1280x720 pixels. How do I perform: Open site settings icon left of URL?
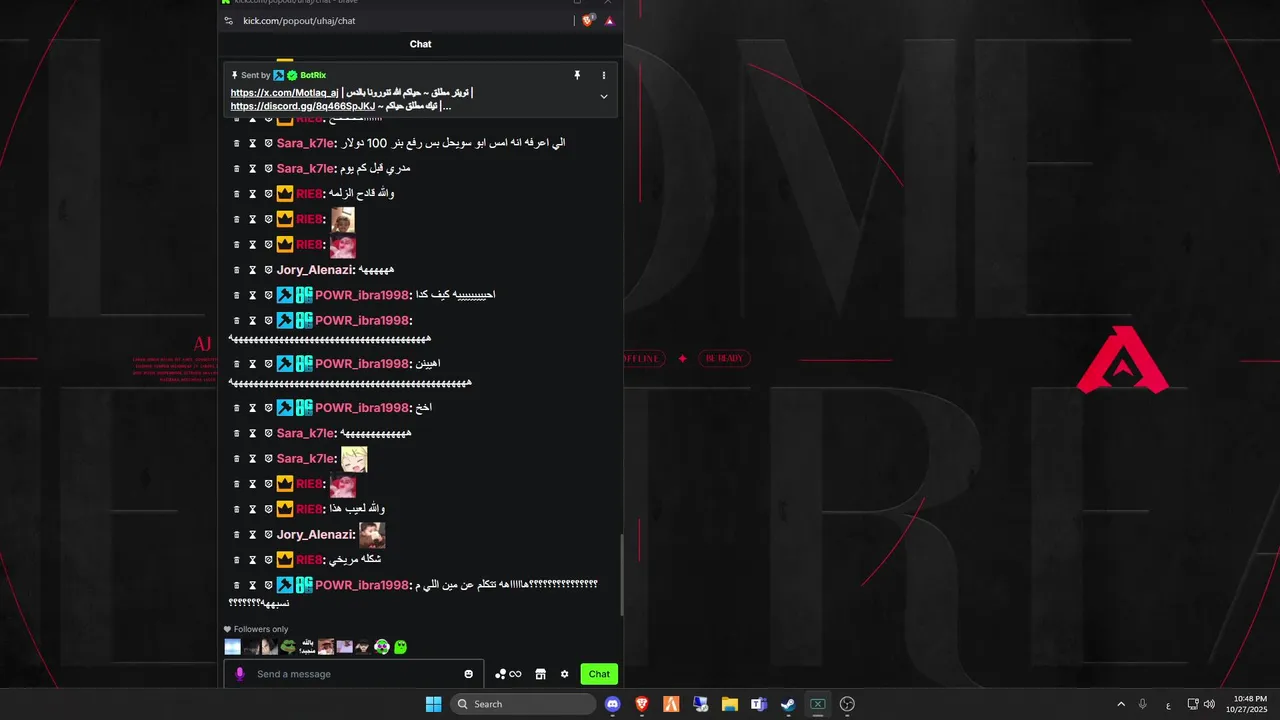(x=229, y=21)
